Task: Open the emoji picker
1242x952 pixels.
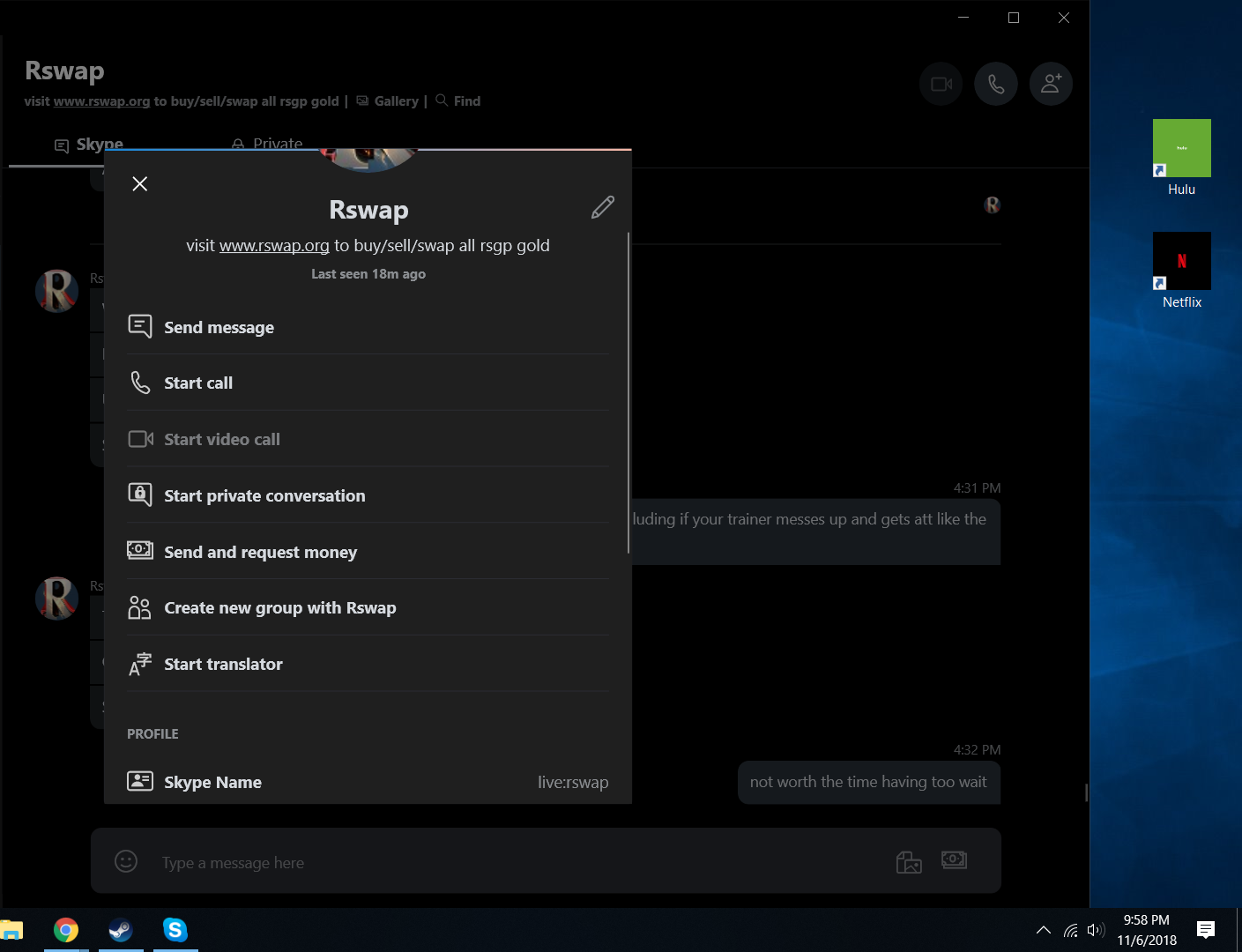Action: (x=126, y=861)
